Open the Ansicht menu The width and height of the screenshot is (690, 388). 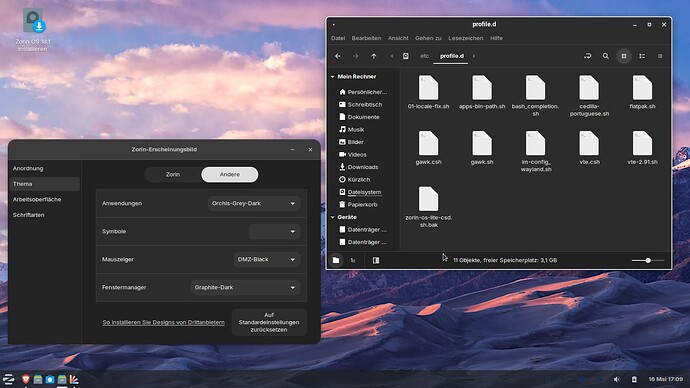(x=398, y=38)
